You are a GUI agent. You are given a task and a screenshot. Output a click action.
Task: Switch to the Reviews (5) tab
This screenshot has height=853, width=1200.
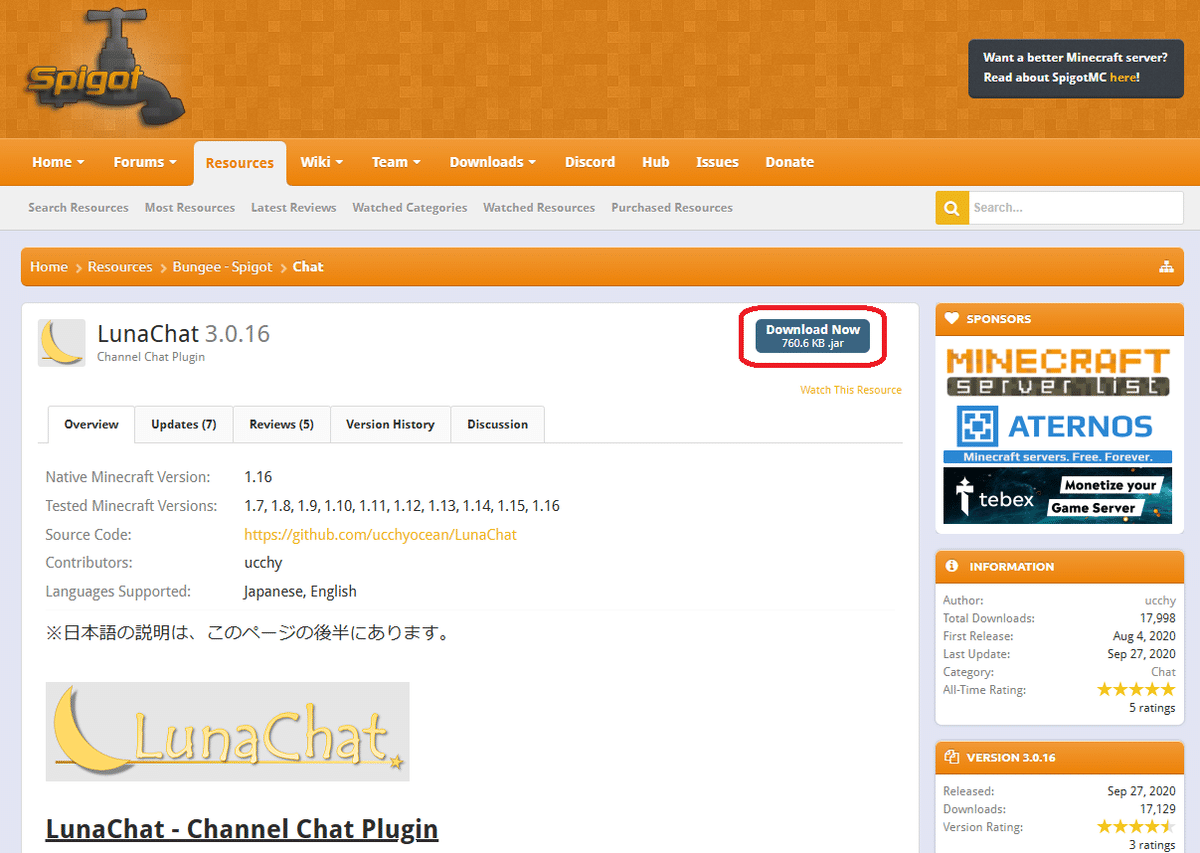coord(281,424)
